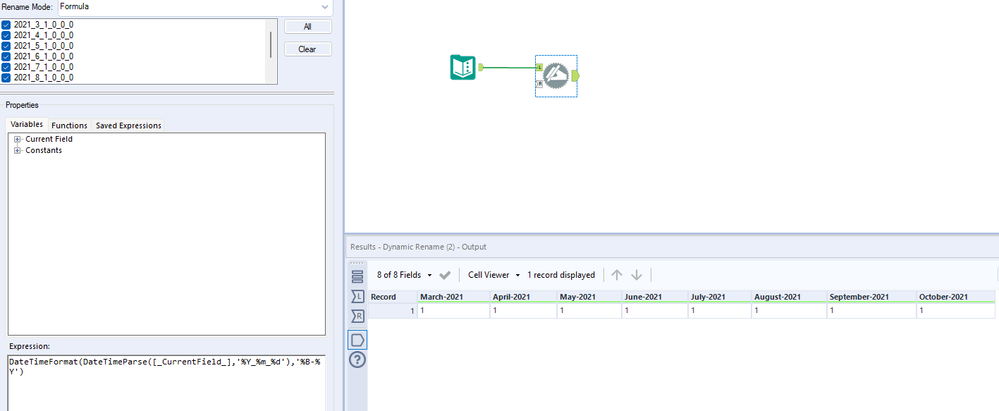Viewport: 999px width, 411px height.
Task: Expand the Constants tree node
Action: 18,150
